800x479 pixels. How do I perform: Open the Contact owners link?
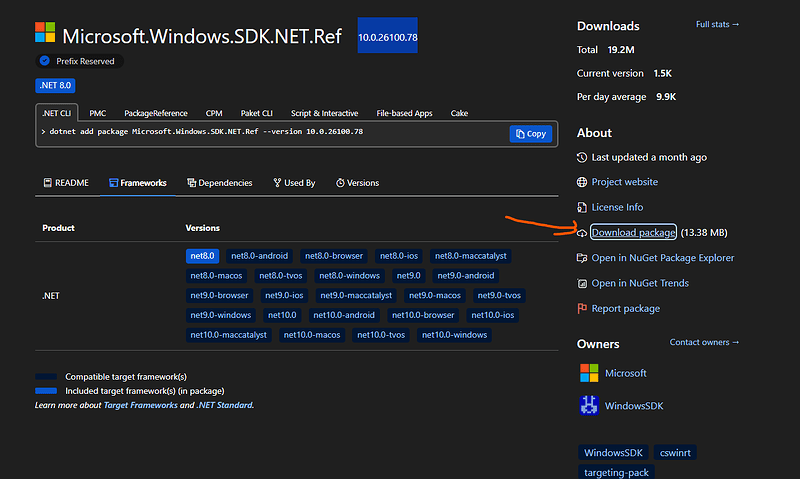(x=704, y=343)
